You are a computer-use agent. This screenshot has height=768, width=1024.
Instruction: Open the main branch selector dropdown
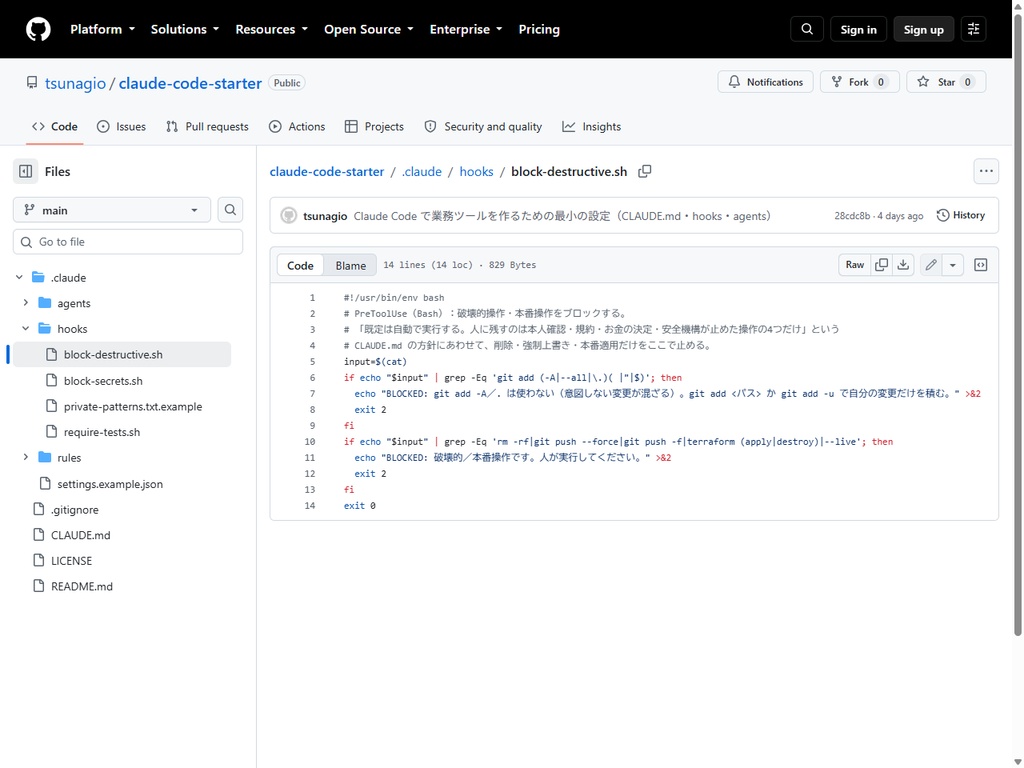(x=112, y=210)
